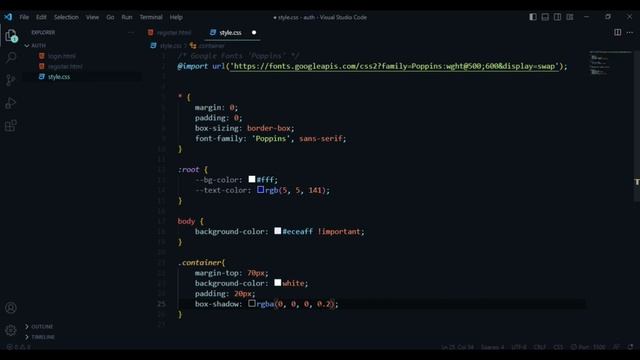Click the EXPLORER panel title

point(43,33)
